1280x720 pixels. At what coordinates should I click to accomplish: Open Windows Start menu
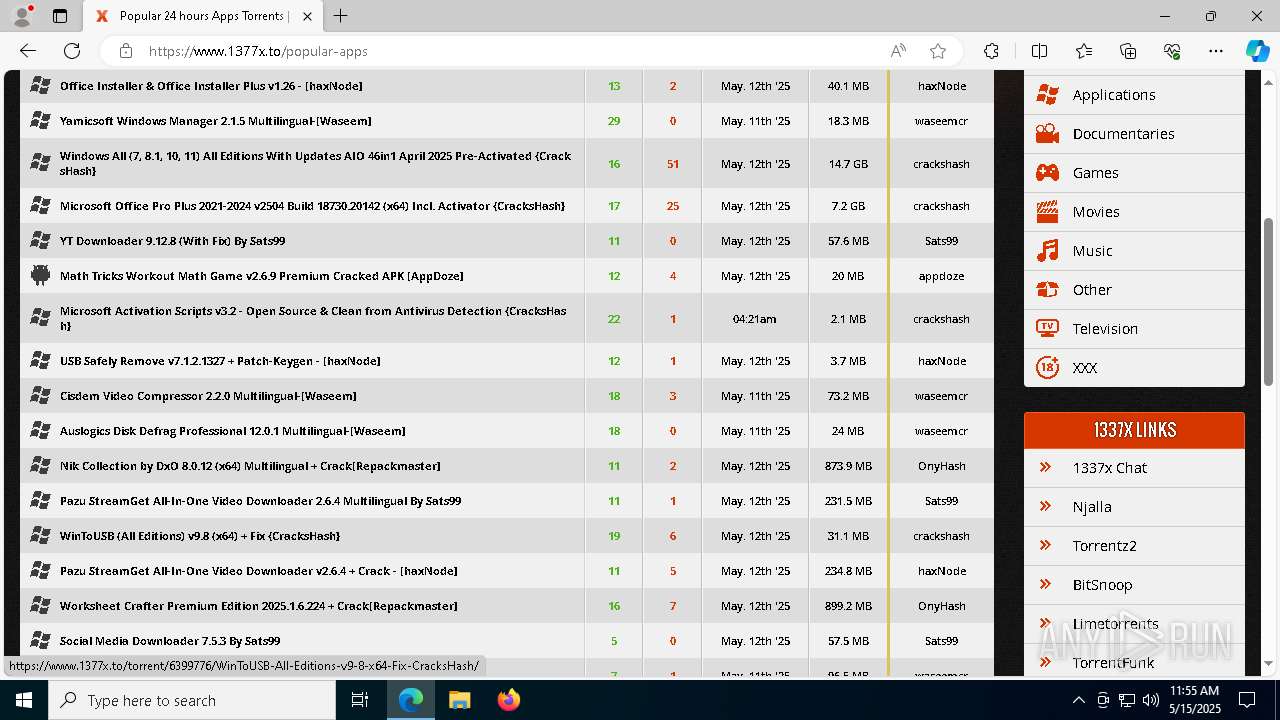pos(24,700)
